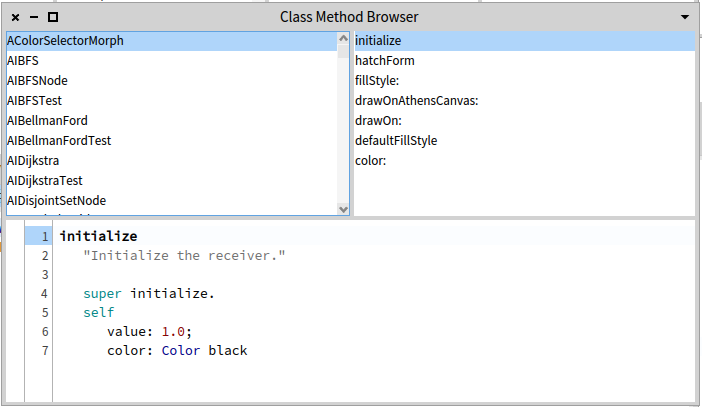The height and width of the screenshot is (407, 702).
Task: Click the class list scrollbar thumb
Action: point(343,51)
